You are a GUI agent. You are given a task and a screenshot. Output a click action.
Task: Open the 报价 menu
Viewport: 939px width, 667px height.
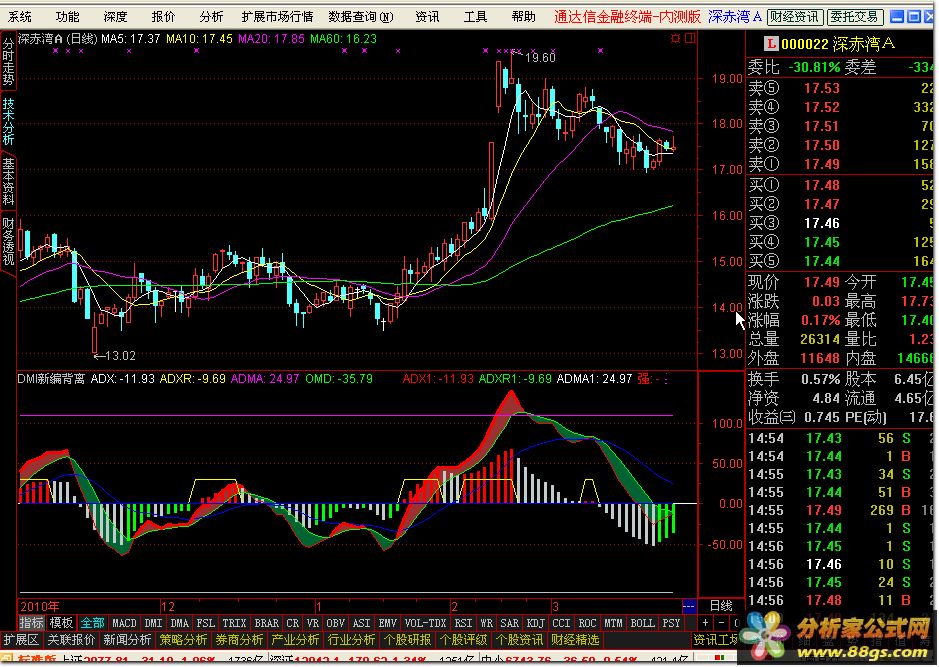(163, 17)
